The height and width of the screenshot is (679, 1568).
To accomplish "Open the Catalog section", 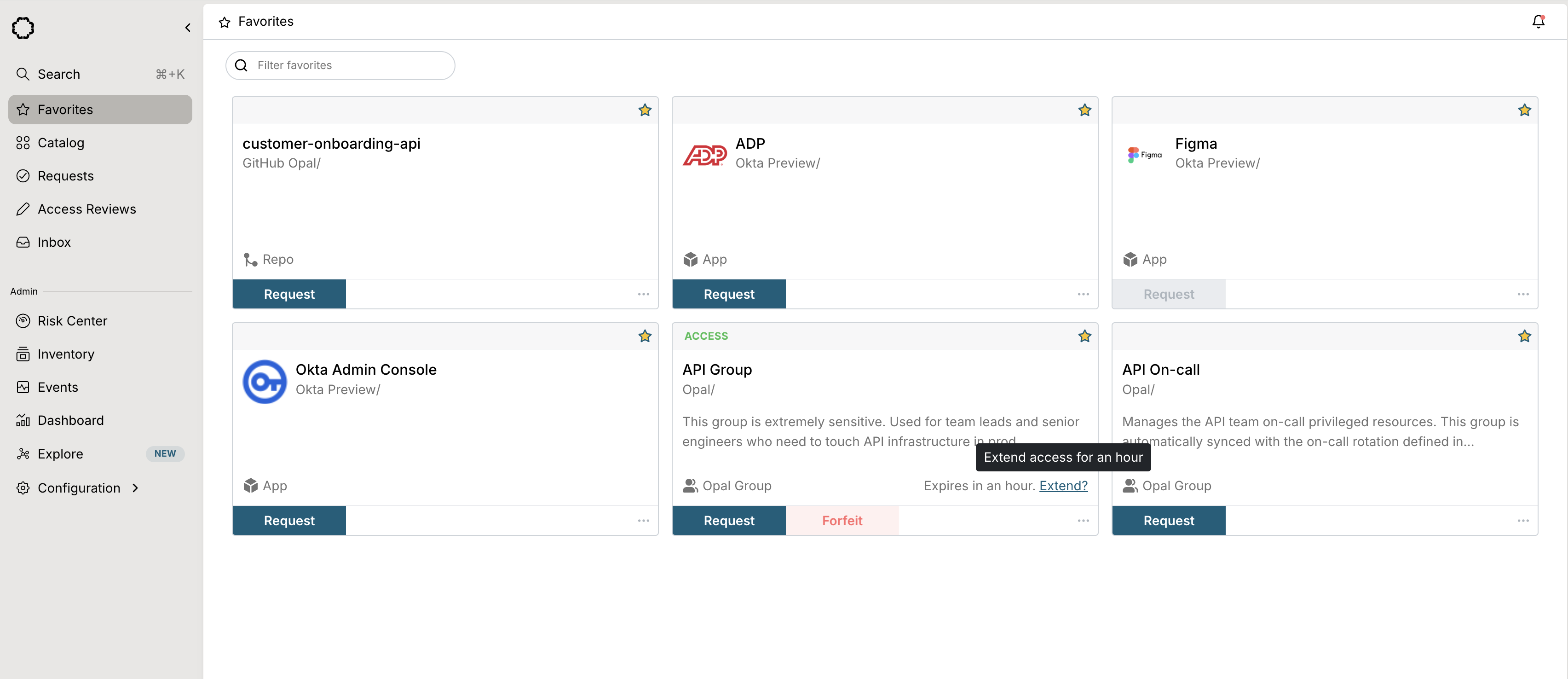I will coord(61,143).
